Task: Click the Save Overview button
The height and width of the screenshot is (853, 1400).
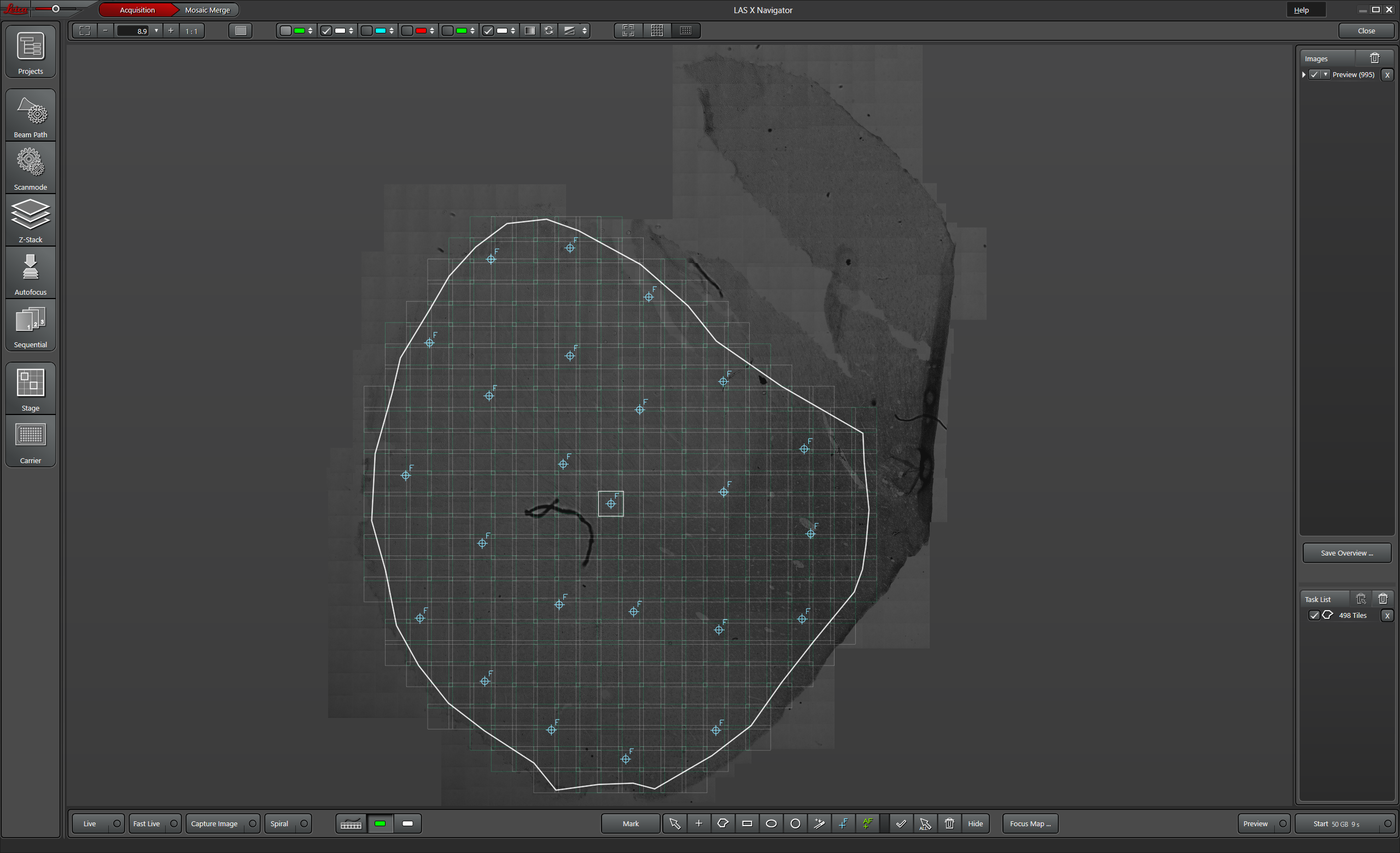Action: (x=1346, y=553)
